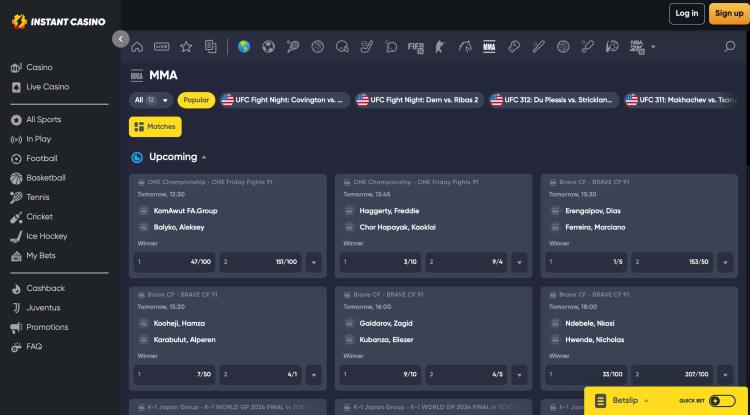Viewport: 750px width, 415px height.
Task: Go to Live Casino in sidebar
Action: click(47, 87)
